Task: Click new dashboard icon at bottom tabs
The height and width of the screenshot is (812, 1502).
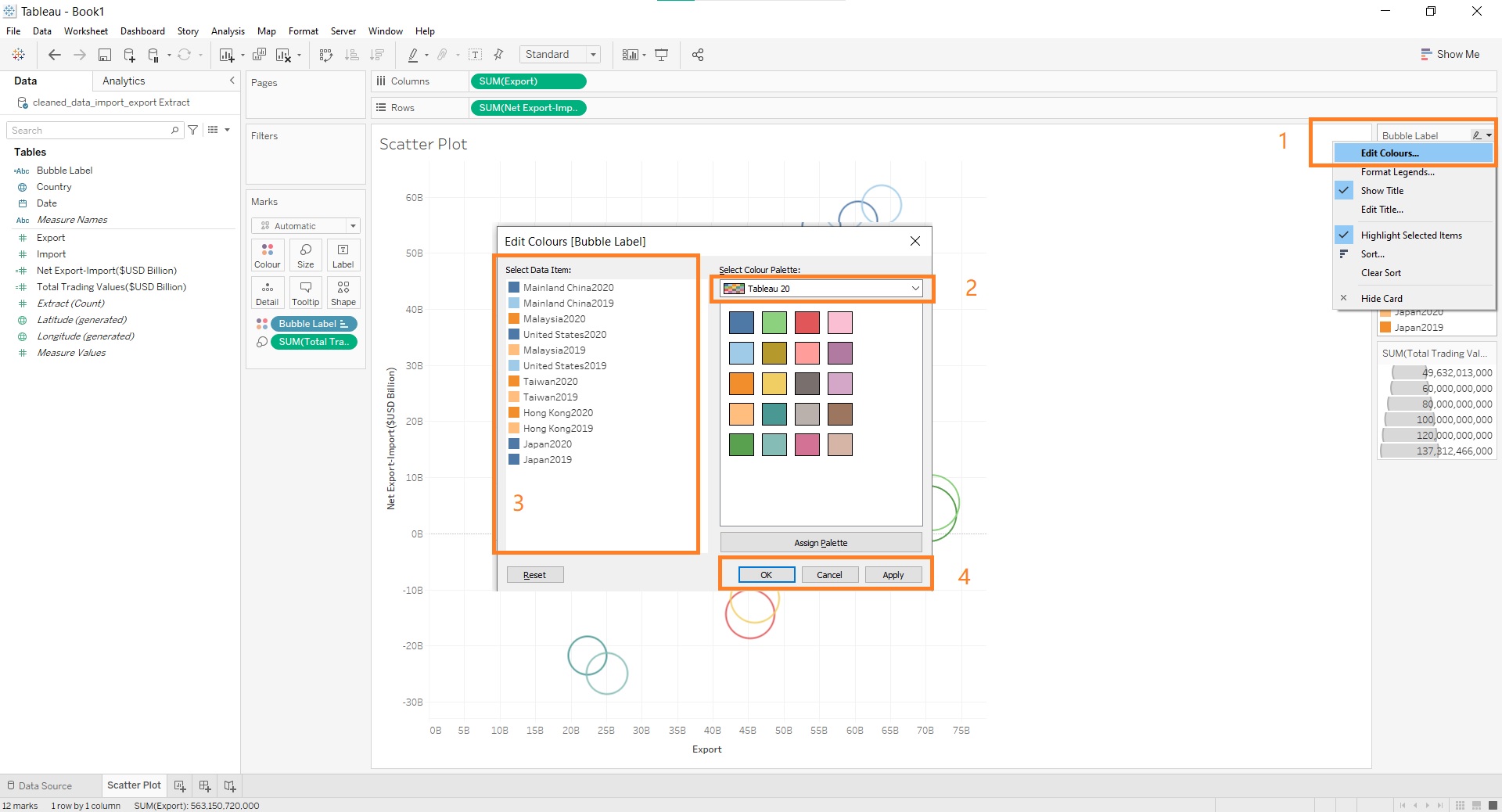Action: tap(205, 785)
